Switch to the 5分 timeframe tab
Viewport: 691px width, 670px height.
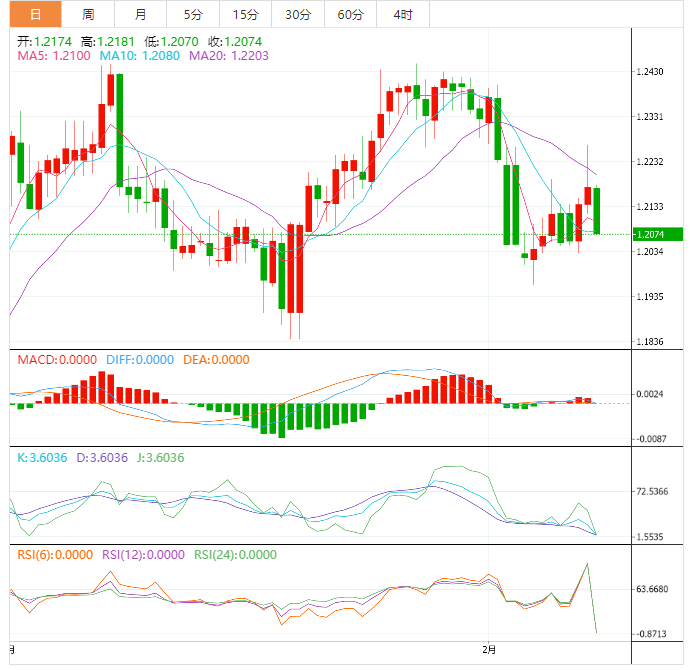point(192,14)
